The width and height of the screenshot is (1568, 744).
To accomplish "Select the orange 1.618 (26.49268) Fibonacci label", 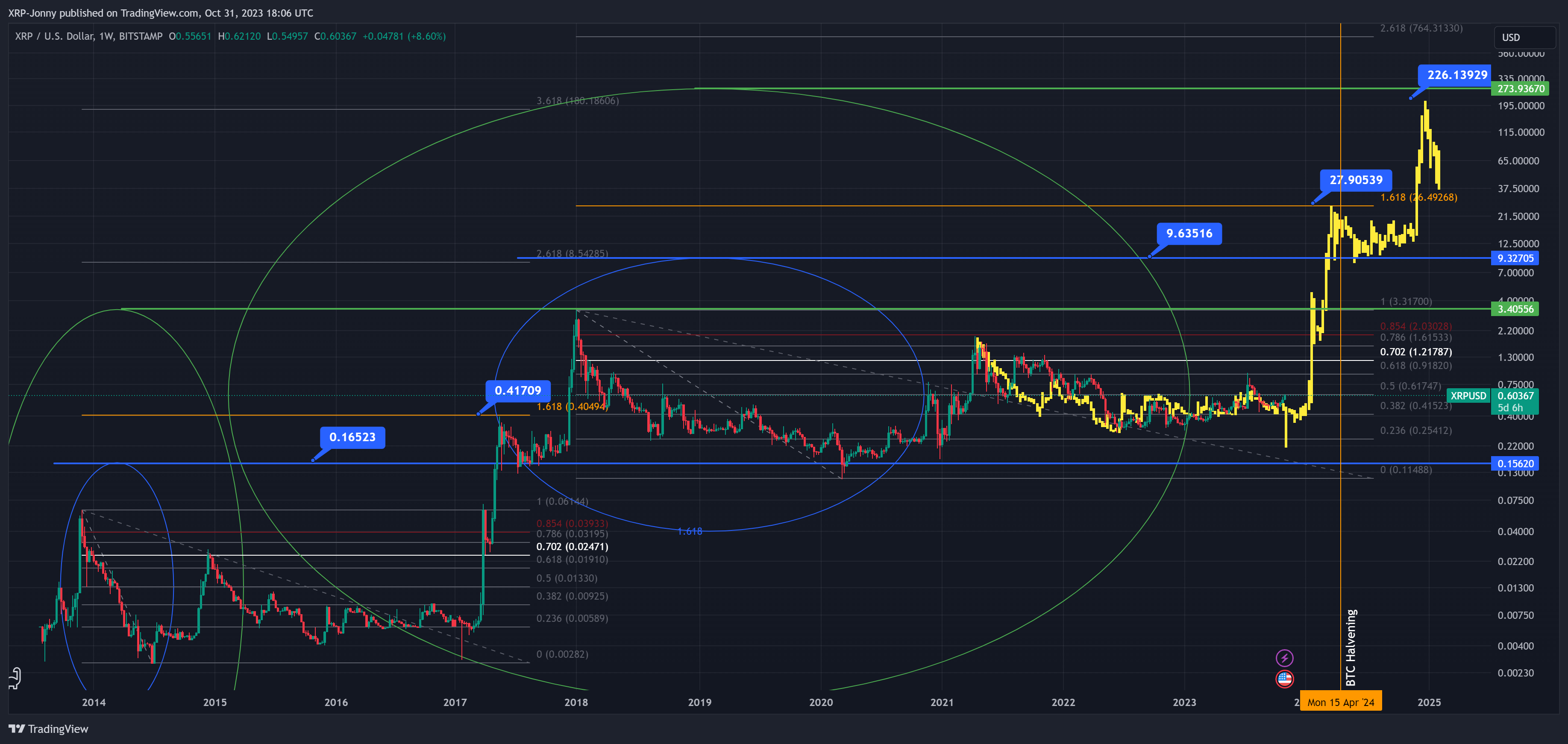I will [1419, 198].
